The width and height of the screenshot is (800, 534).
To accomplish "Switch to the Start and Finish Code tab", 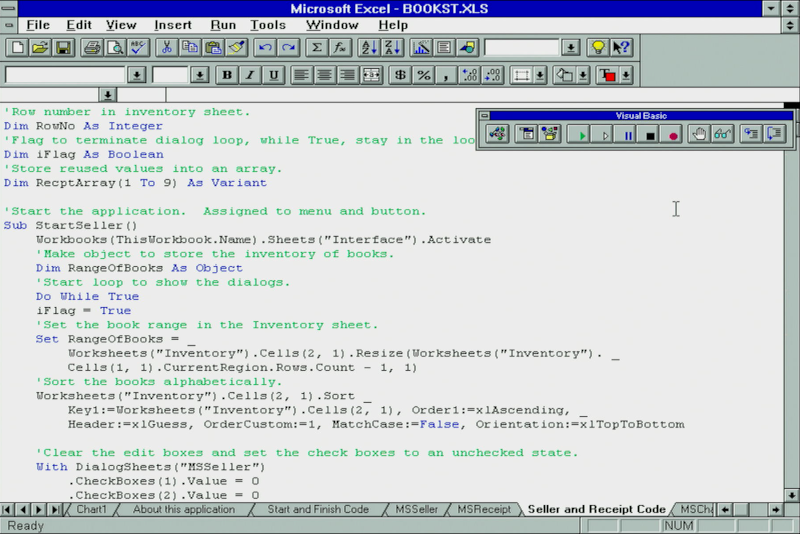I will (317, 509).
